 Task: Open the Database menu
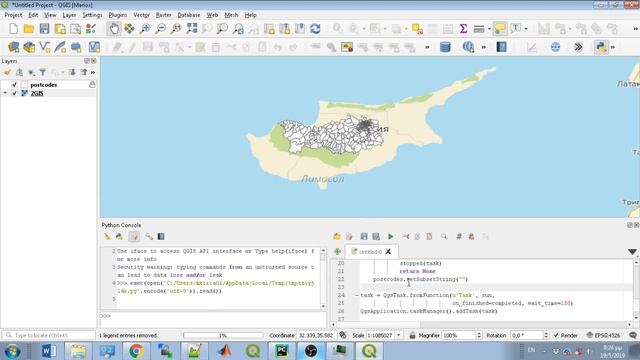189,15
